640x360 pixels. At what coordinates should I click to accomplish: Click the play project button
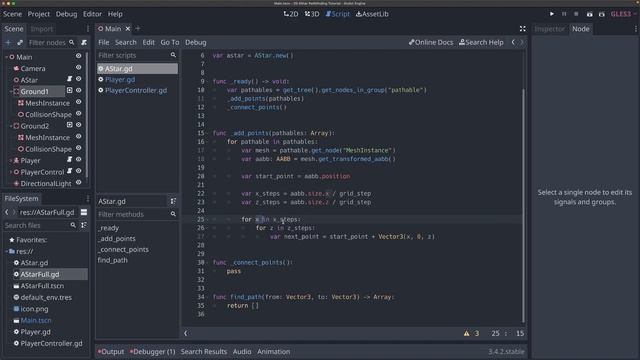click(552, 14)
